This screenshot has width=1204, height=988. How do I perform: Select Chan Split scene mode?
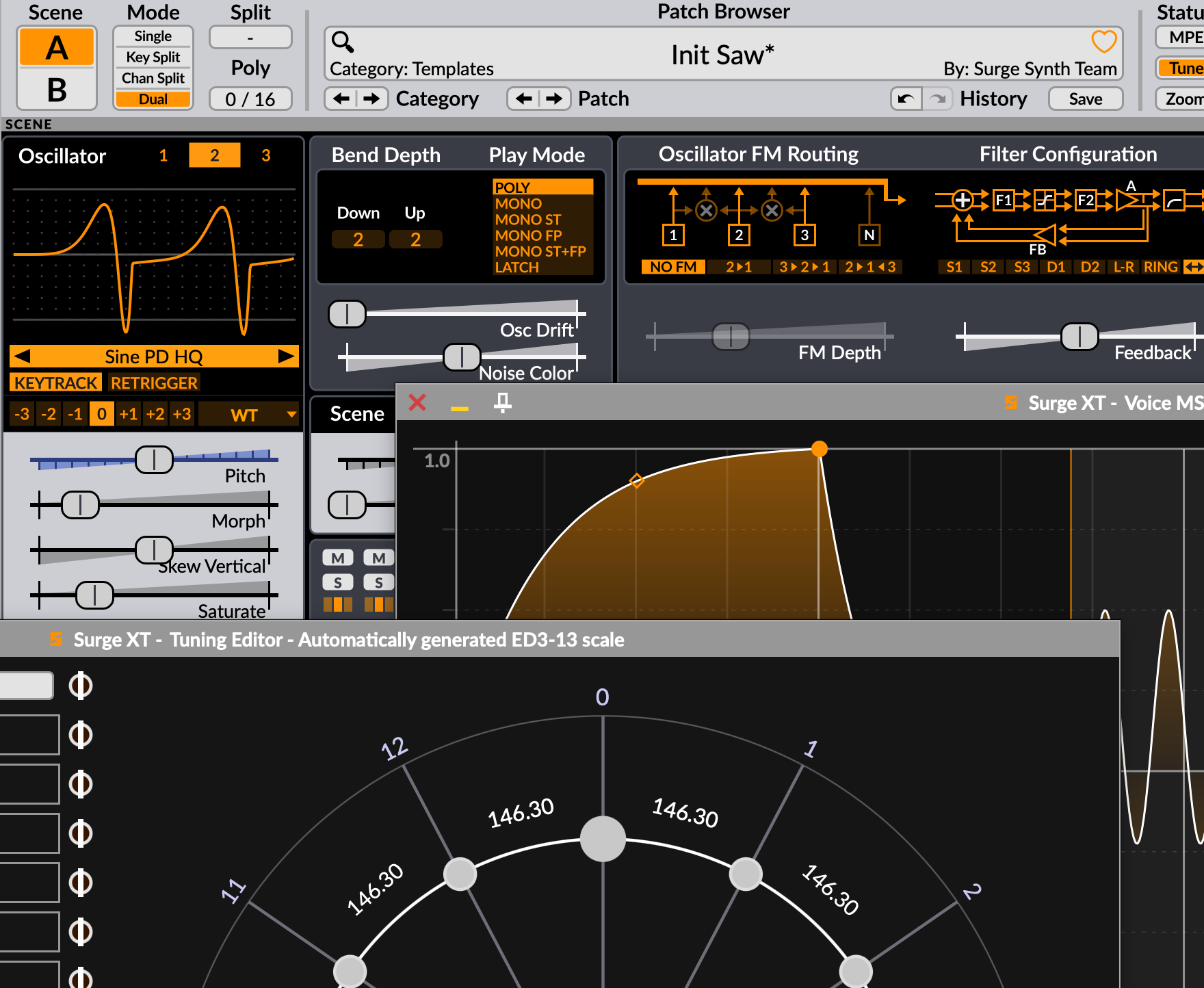click(x=153, y=78)
